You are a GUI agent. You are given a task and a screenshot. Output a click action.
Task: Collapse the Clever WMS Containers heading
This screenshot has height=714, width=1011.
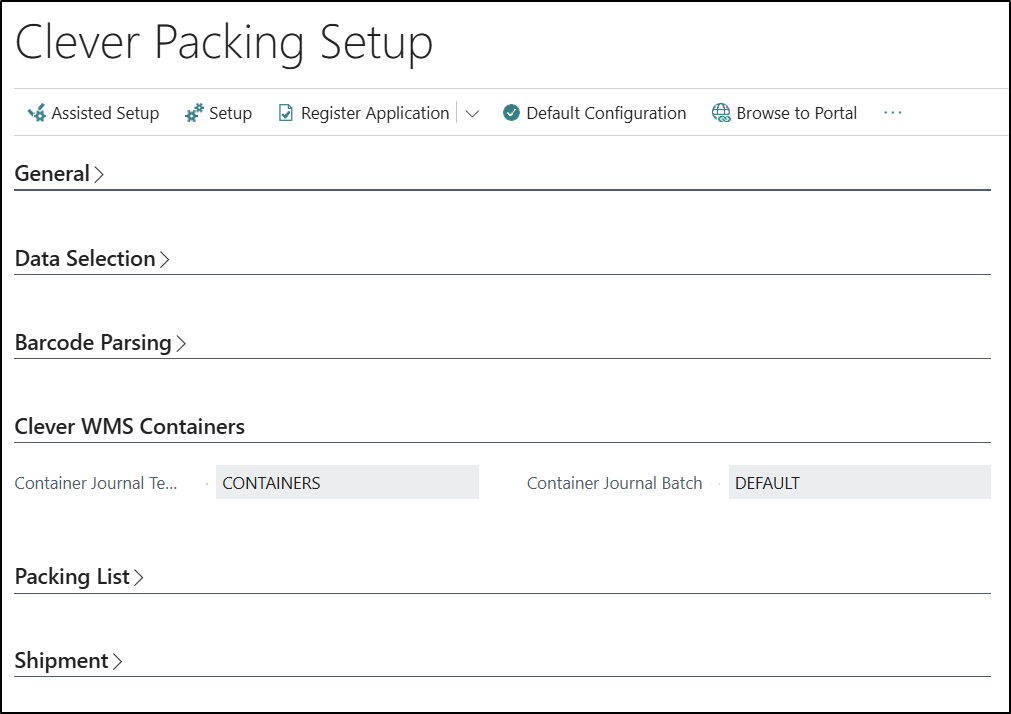click(129, 427)
